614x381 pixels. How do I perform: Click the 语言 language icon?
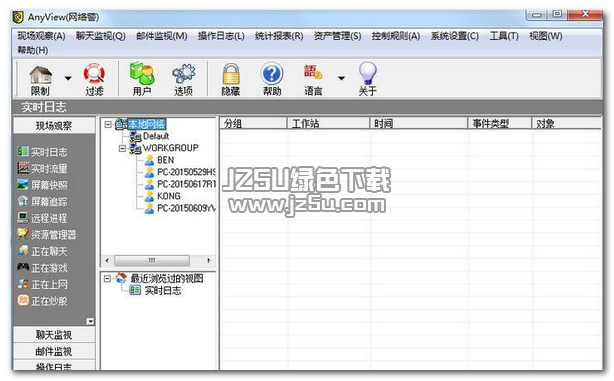point(313,73)
